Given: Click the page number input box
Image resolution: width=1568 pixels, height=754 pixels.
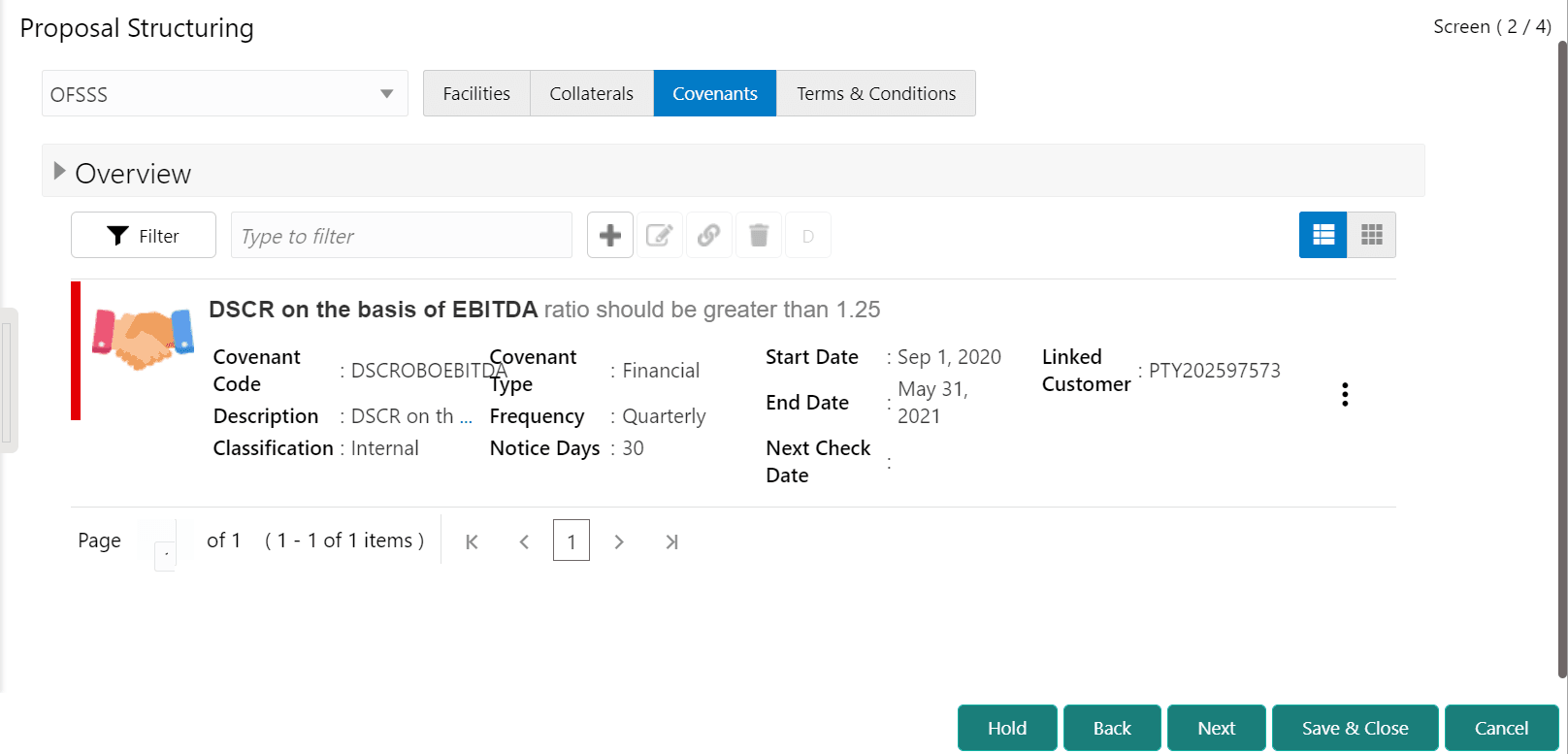Looking at the screenshot, I should [165, 556].
